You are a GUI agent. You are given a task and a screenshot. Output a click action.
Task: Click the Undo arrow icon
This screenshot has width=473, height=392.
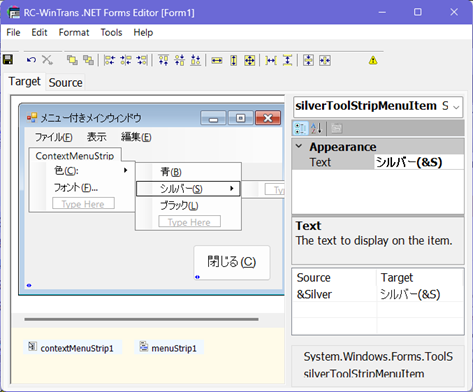[31, 60]
